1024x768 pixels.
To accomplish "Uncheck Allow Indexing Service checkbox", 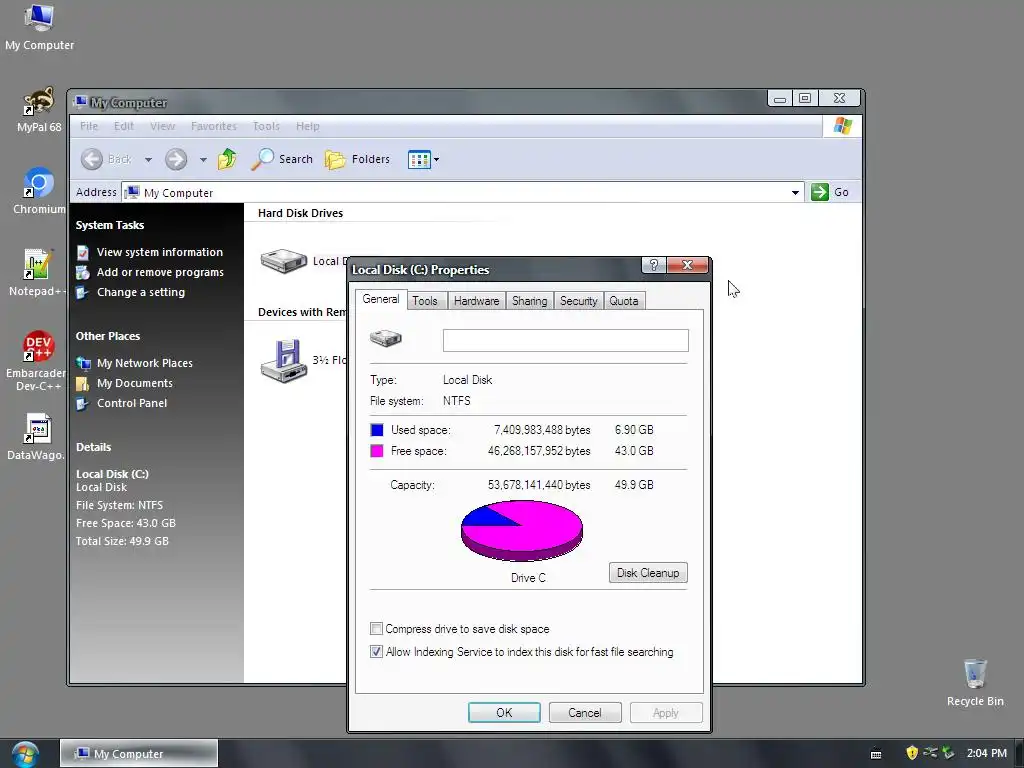I will (376, 652).
